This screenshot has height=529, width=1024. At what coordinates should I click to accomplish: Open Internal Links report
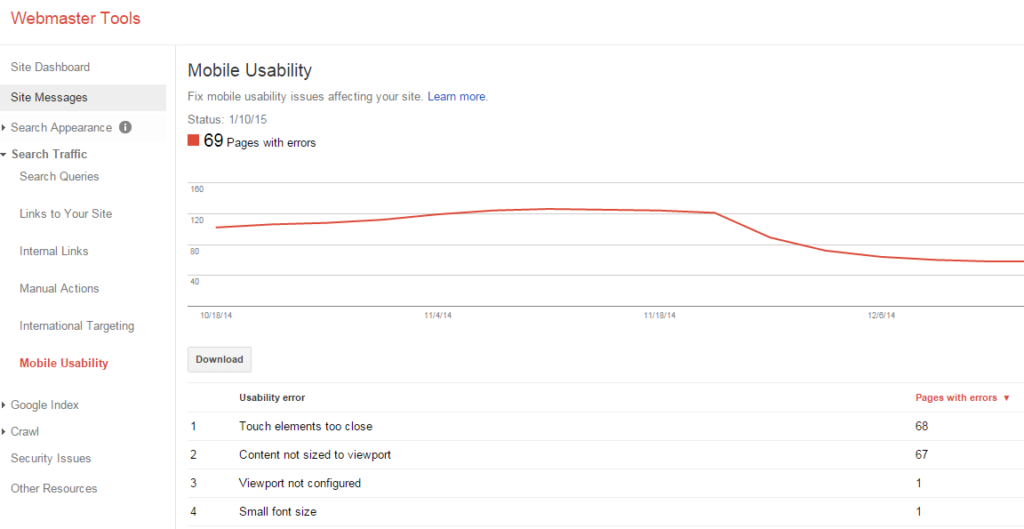54,251
